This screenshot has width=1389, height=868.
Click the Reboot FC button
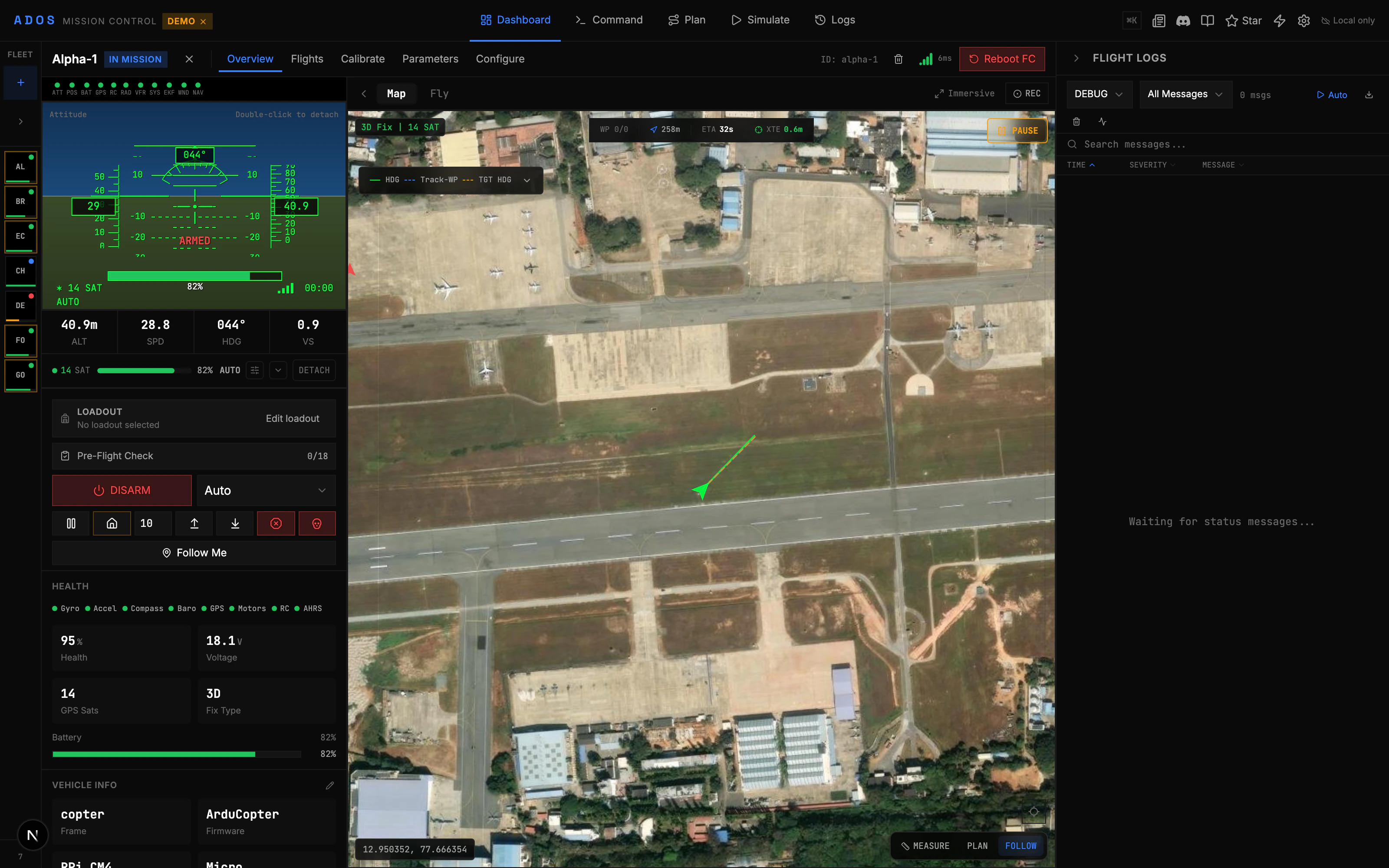(x=1002, y=59)
